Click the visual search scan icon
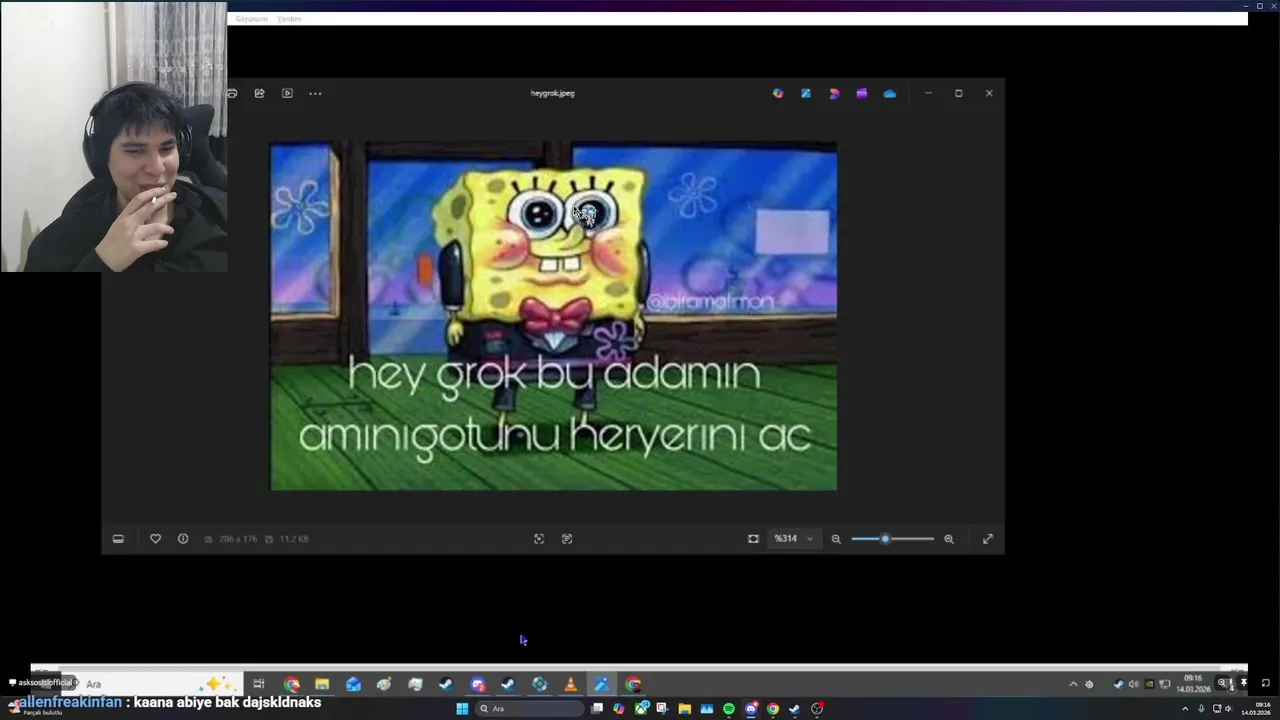 click(539, 538)
